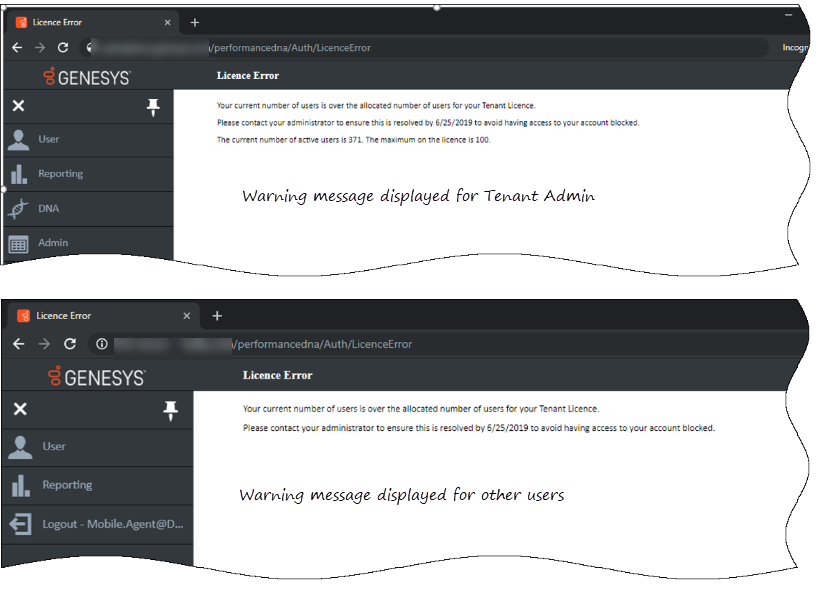Click Licence Error heading in bottom window
The image size is (818, 593).
coord(278,376)
